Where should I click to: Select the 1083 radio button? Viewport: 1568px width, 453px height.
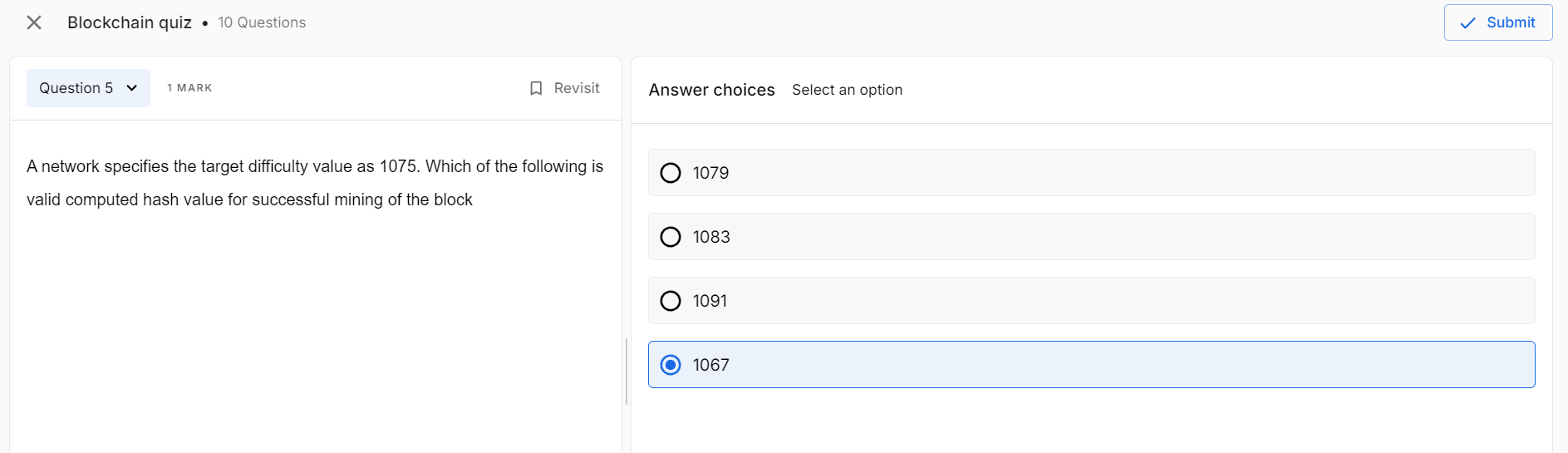pos(671,237)
